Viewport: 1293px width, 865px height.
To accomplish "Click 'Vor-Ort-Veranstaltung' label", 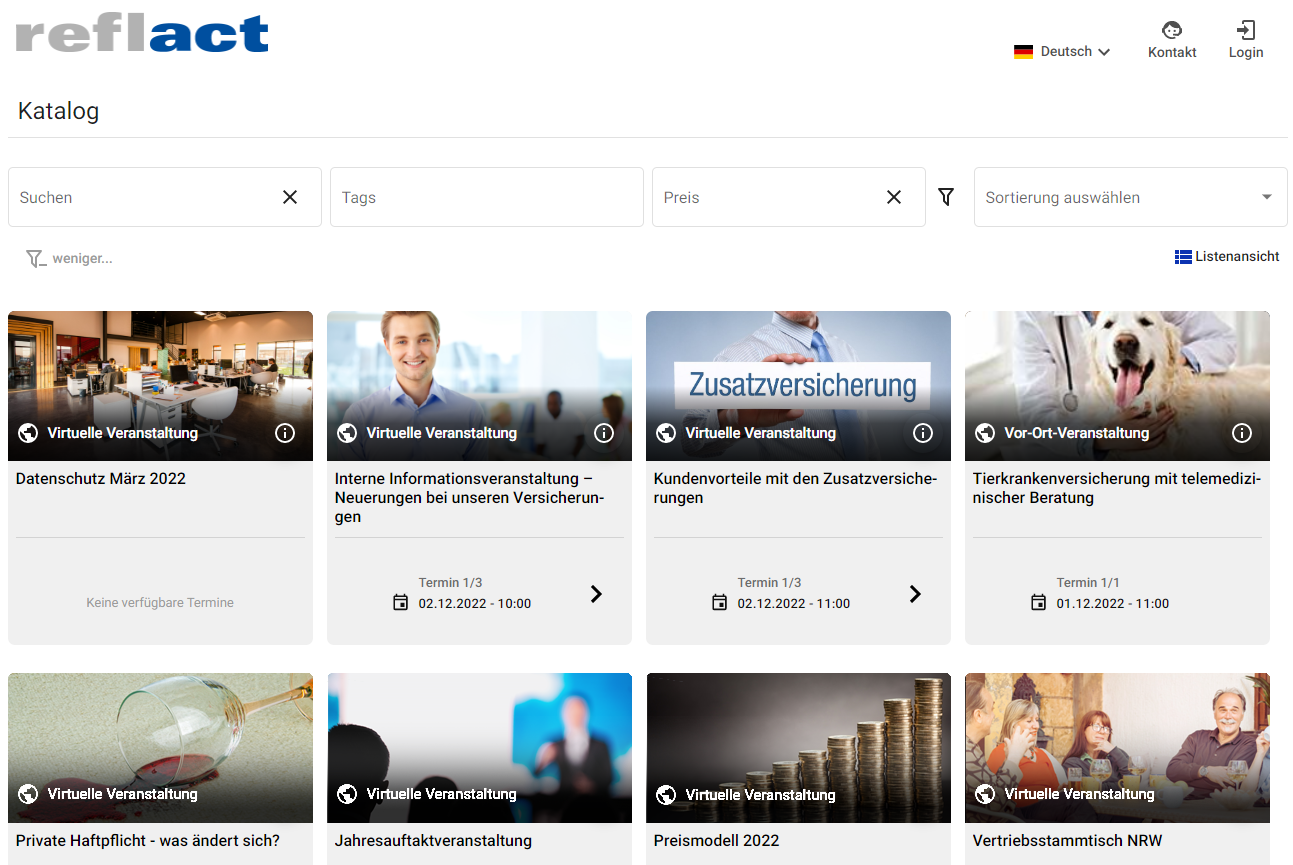I will coord(1077,433).
